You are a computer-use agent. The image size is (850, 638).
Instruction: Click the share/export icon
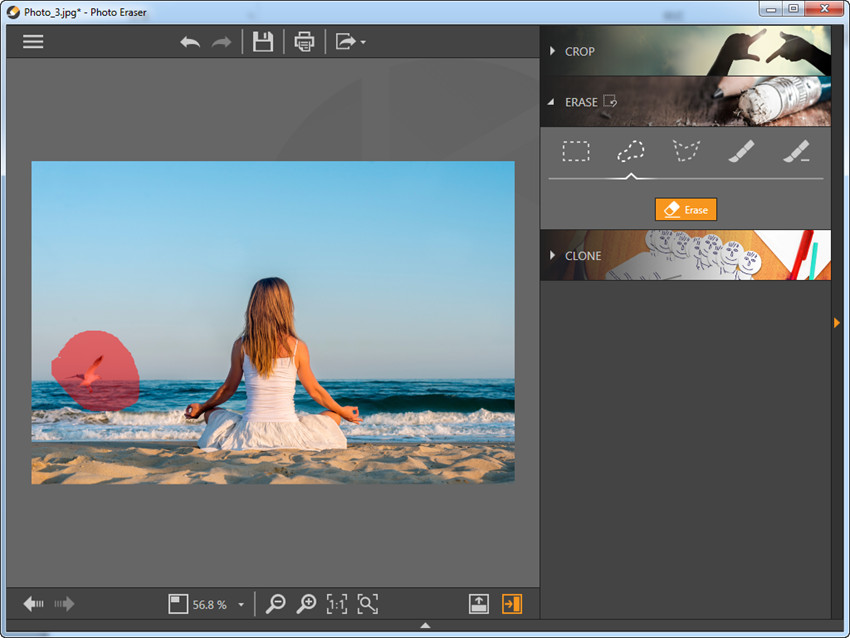(345, 42)
